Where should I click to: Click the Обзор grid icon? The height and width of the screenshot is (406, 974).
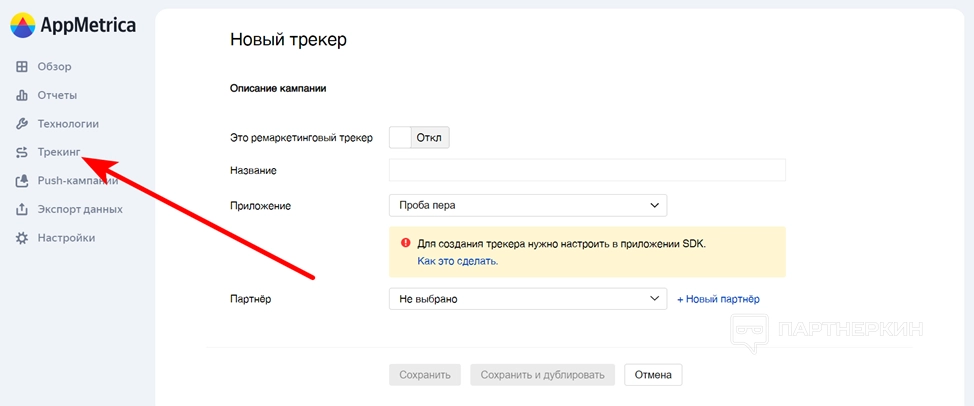(x=22, y=67)
